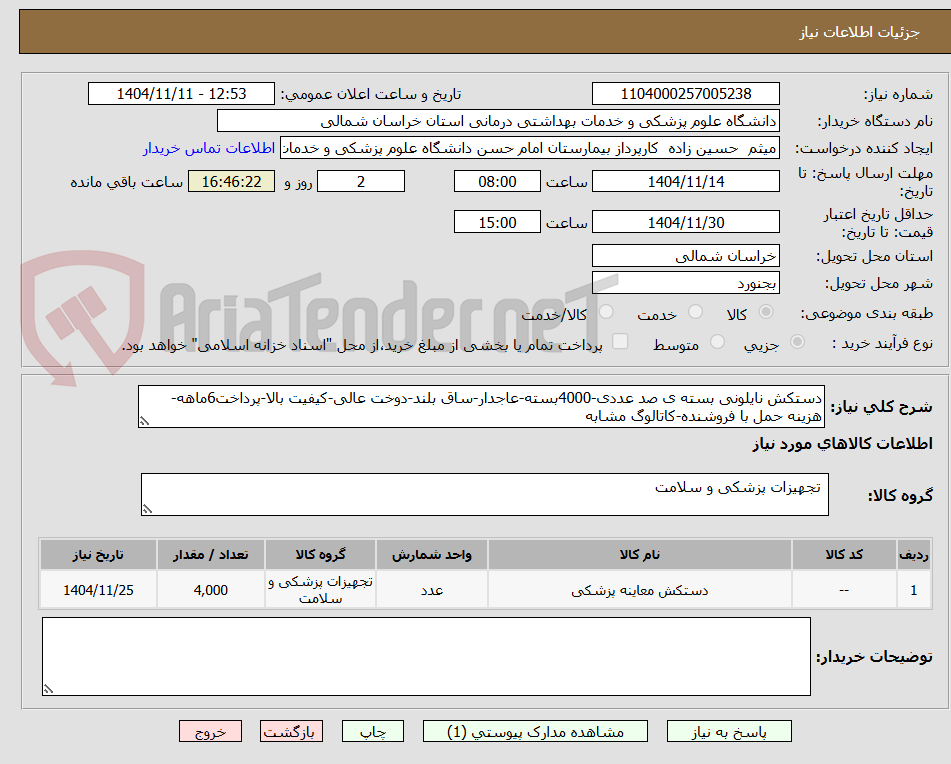Click the پاسخ به نیاز button
The width and height of the screenshot is (951, 764).
729,731
